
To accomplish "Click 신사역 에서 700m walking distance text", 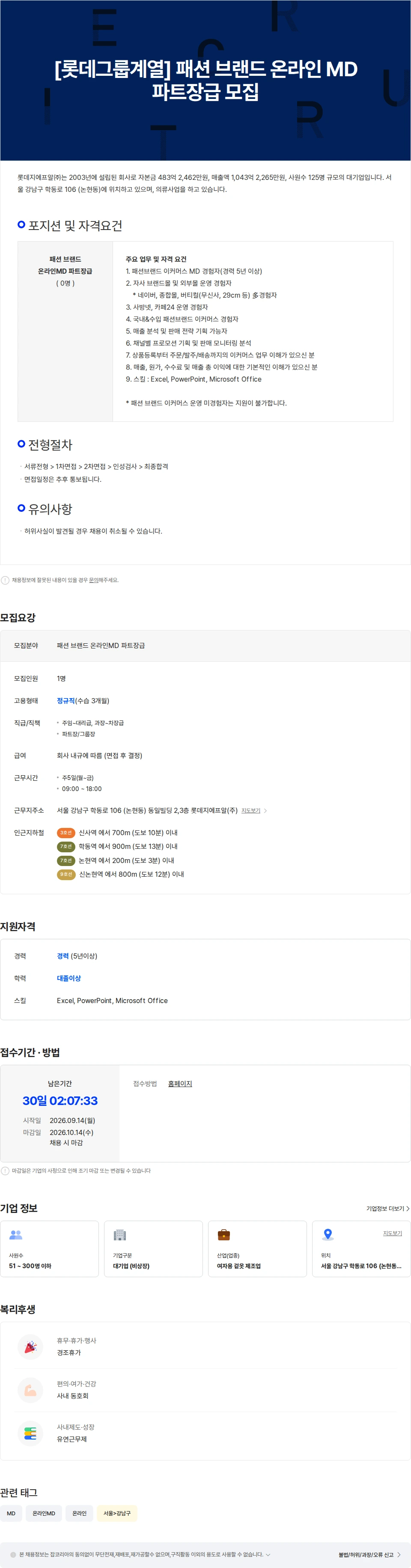I will click(128, 833).
